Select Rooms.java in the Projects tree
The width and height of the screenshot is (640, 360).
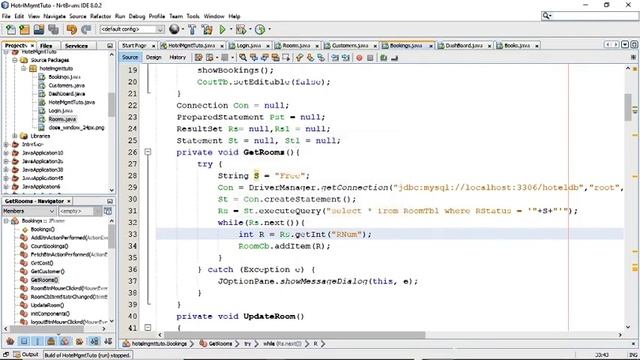tap(62, 119)
